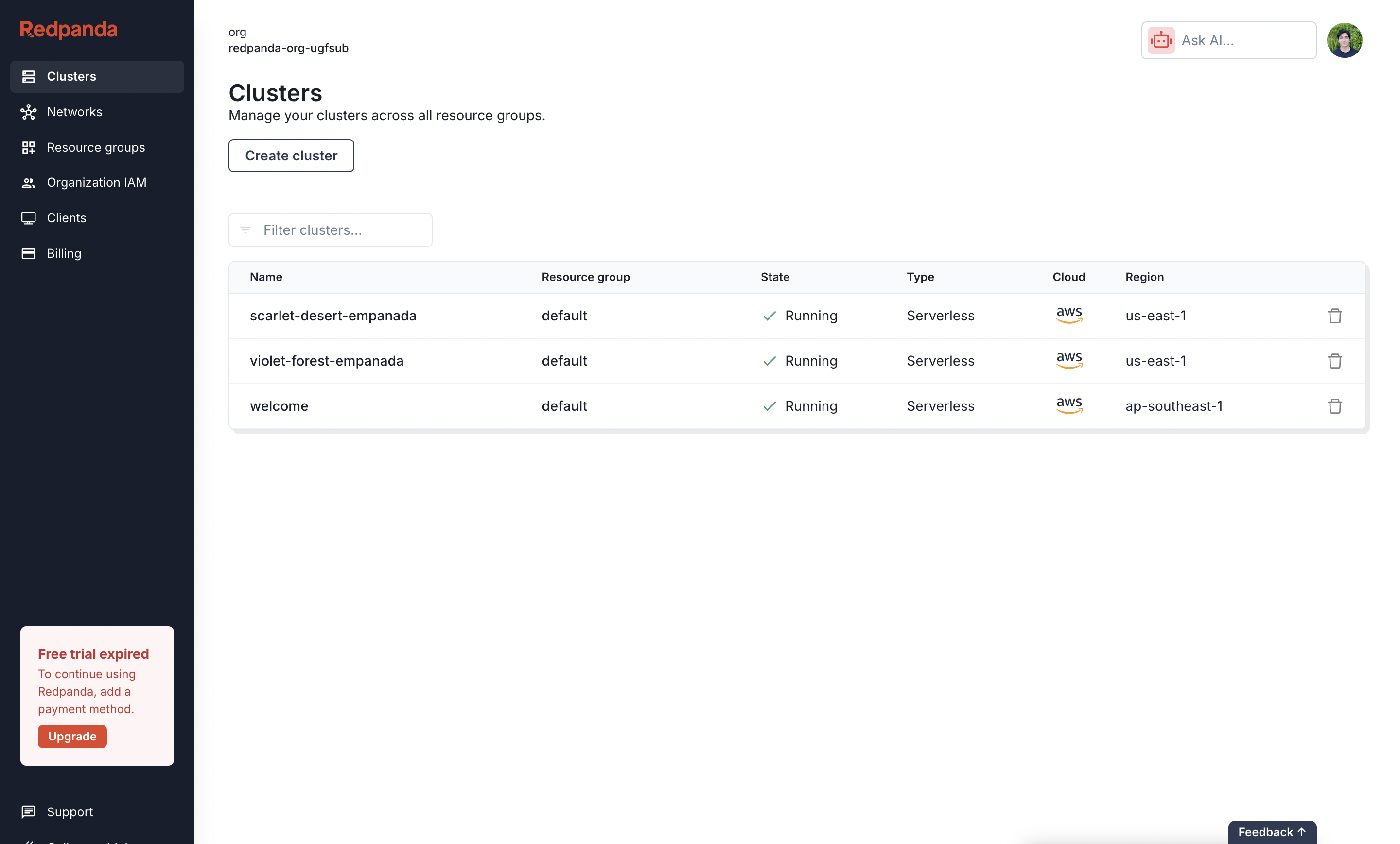The height and width of the screenshot is (844, 1400).
Task: Open the Billing card icon
Action: click(29, 253)
